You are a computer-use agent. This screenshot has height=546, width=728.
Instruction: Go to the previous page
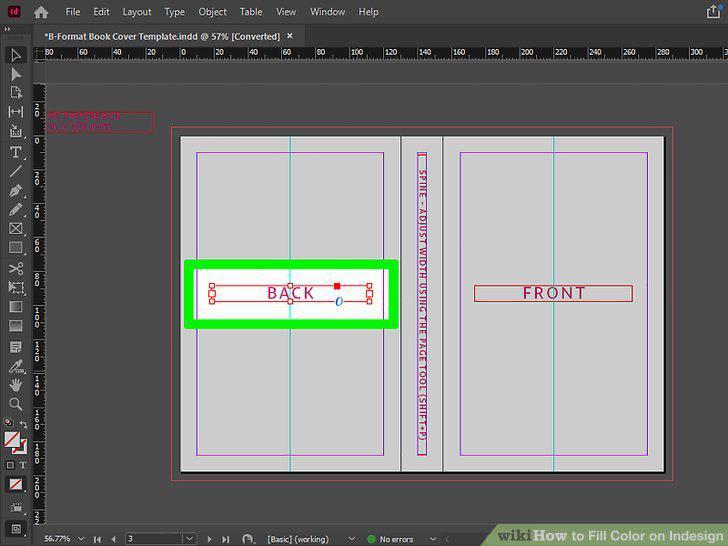114,539
